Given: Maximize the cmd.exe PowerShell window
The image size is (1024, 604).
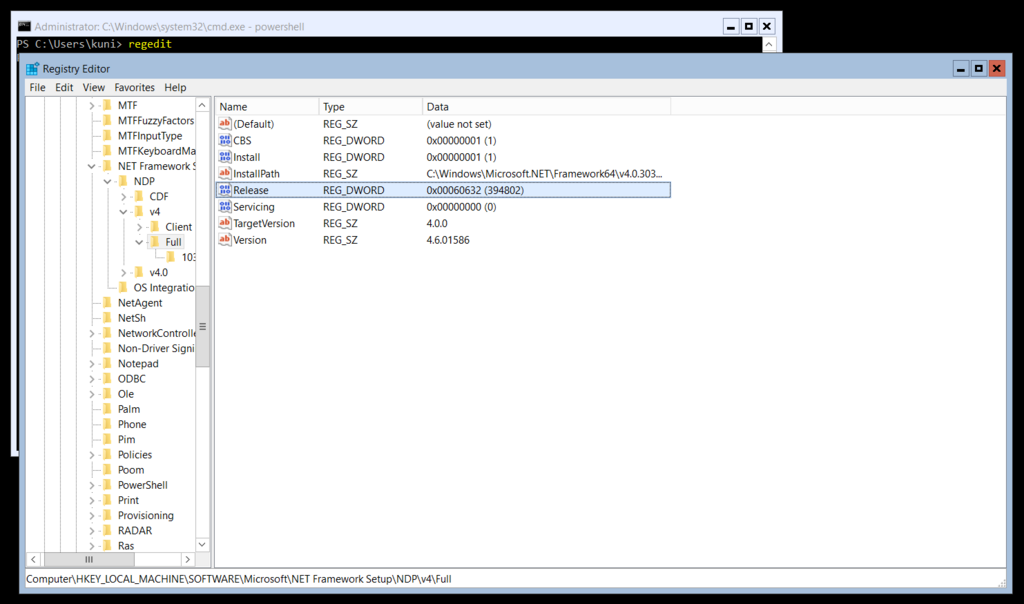Looking at the screenshot, I should [x=748, y=26].
